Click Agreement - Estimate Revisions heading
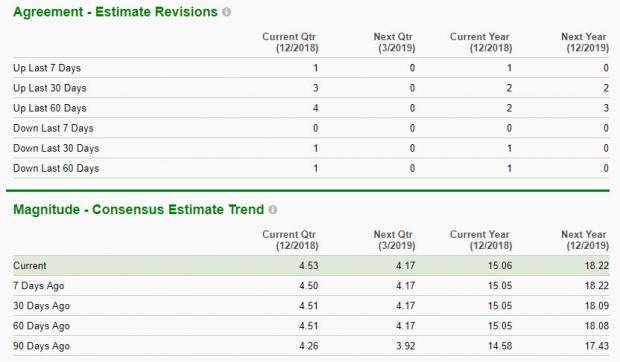The width and height of the screenshot is (620, 362). point(115,12)
